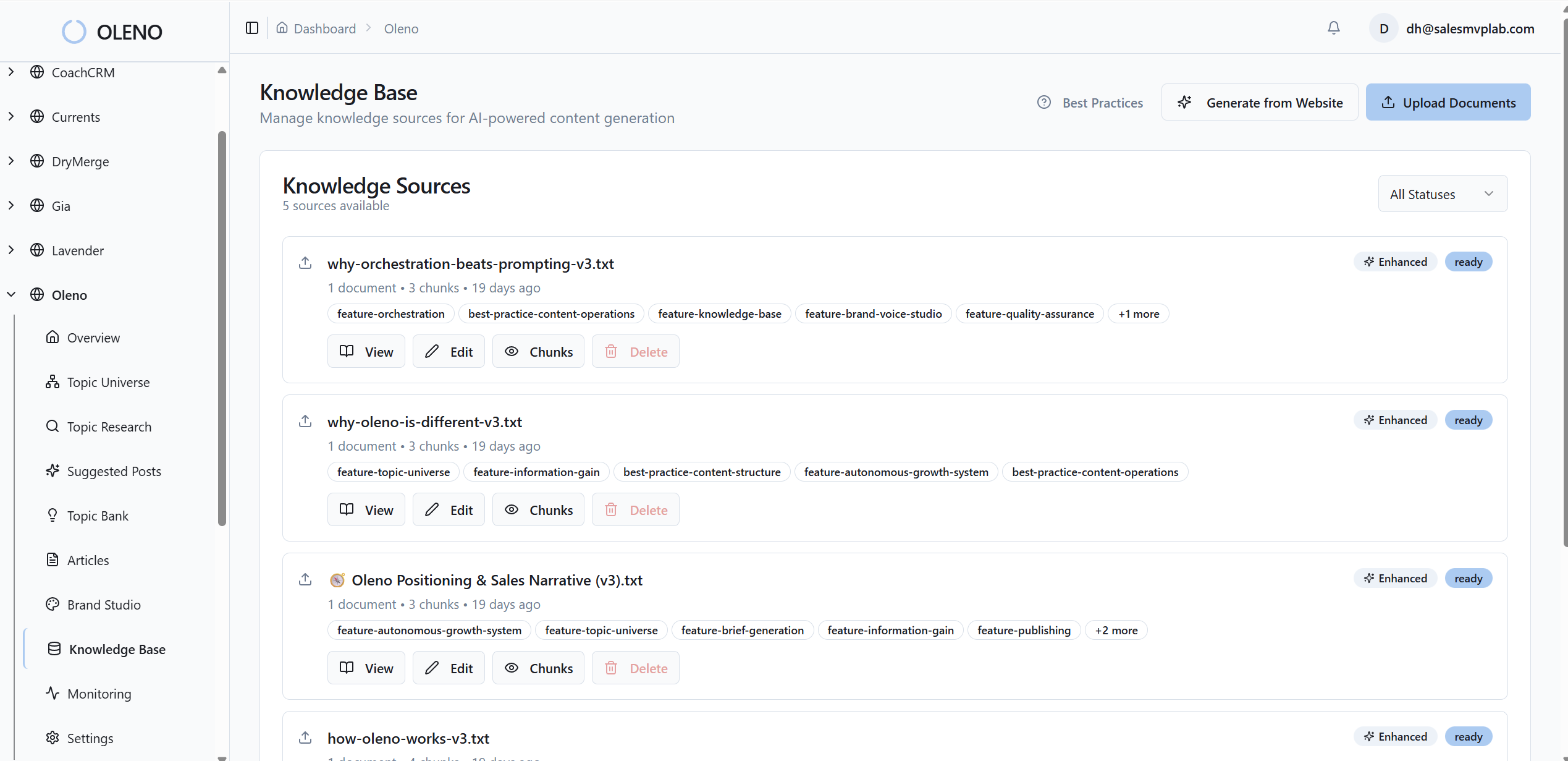The image size is (1568, 761).
Task: Click the Upload Documents button
Action: coord(1448,102)
